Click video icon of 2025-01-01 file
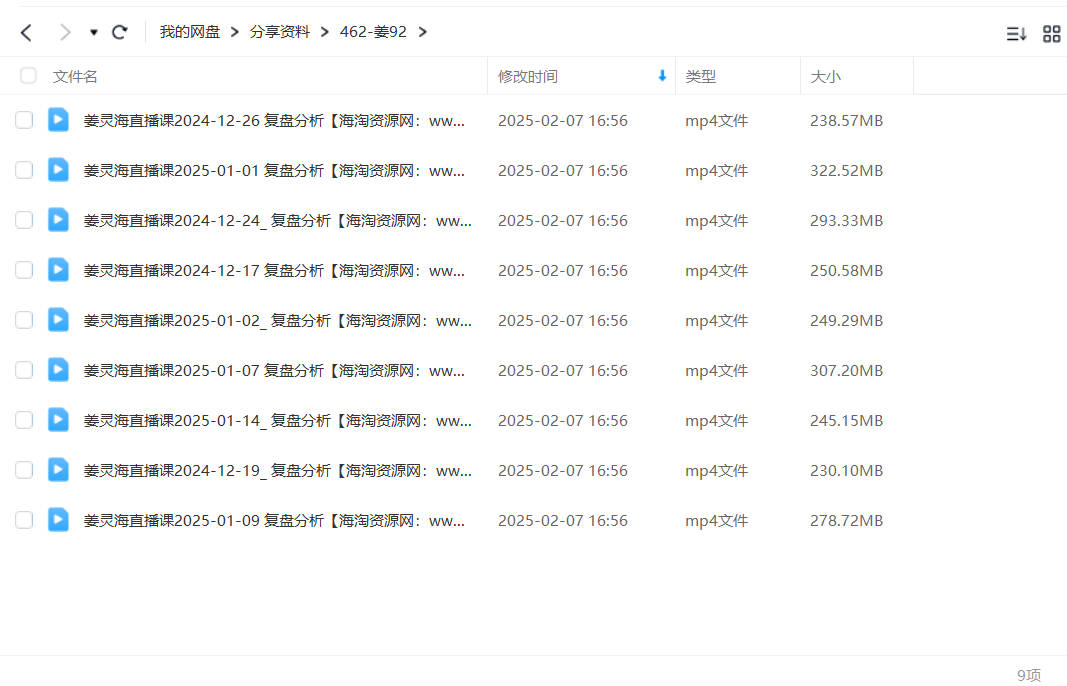Screen dimensions: 1067x686 59,169
